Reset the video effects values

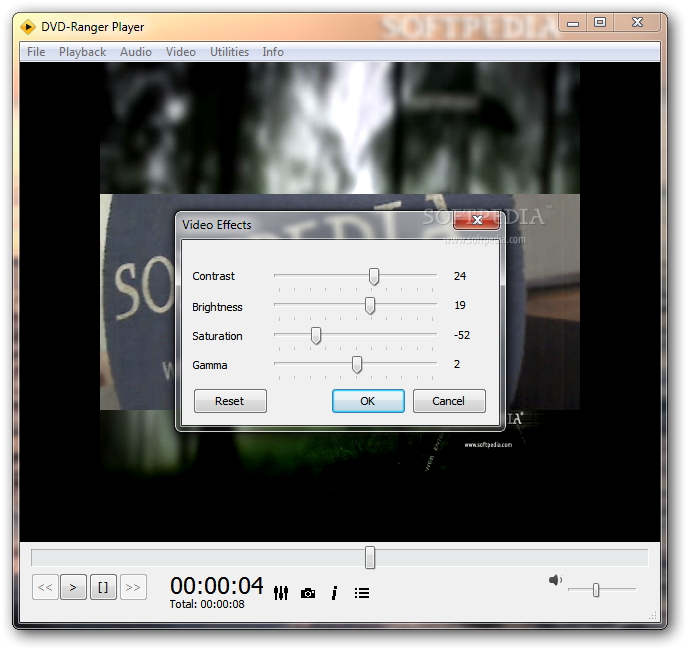tap(230, 401)
